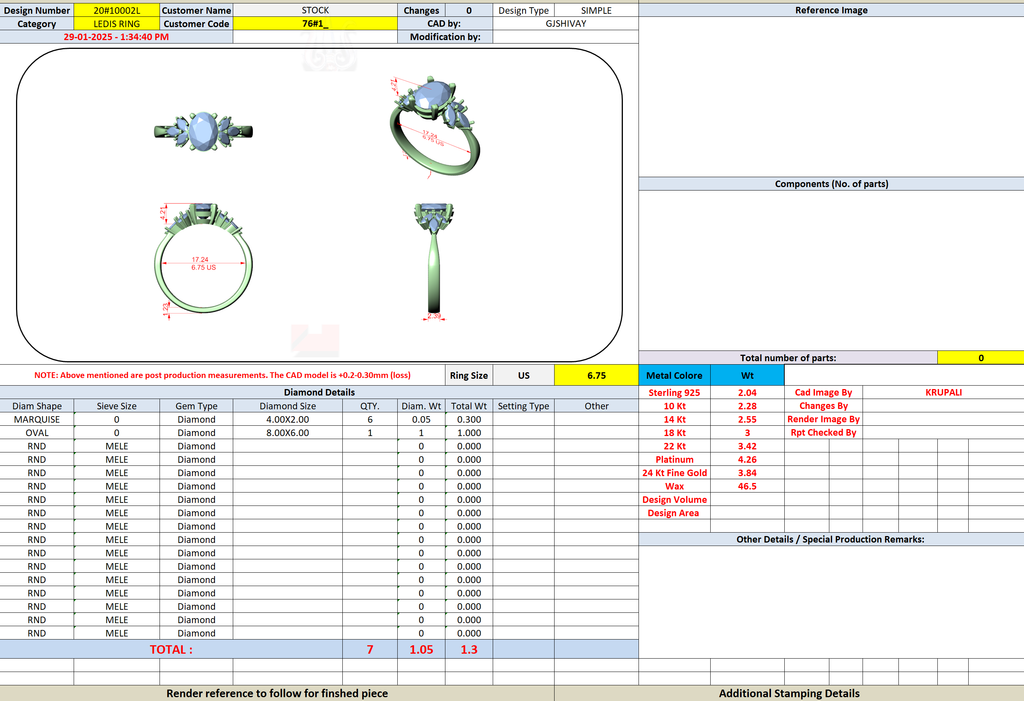
Task: Select the Gem Type column header
Action: tap(196, 406)
